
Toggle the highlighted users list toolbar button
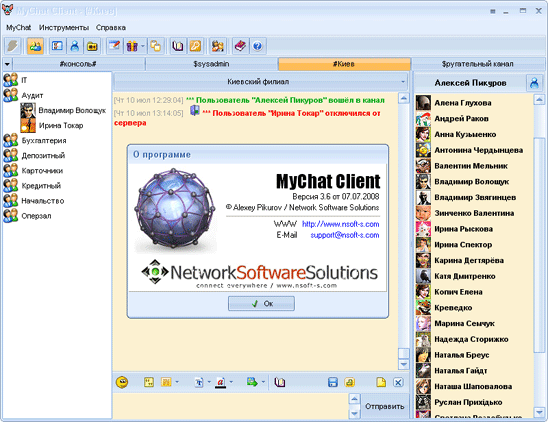35,46
